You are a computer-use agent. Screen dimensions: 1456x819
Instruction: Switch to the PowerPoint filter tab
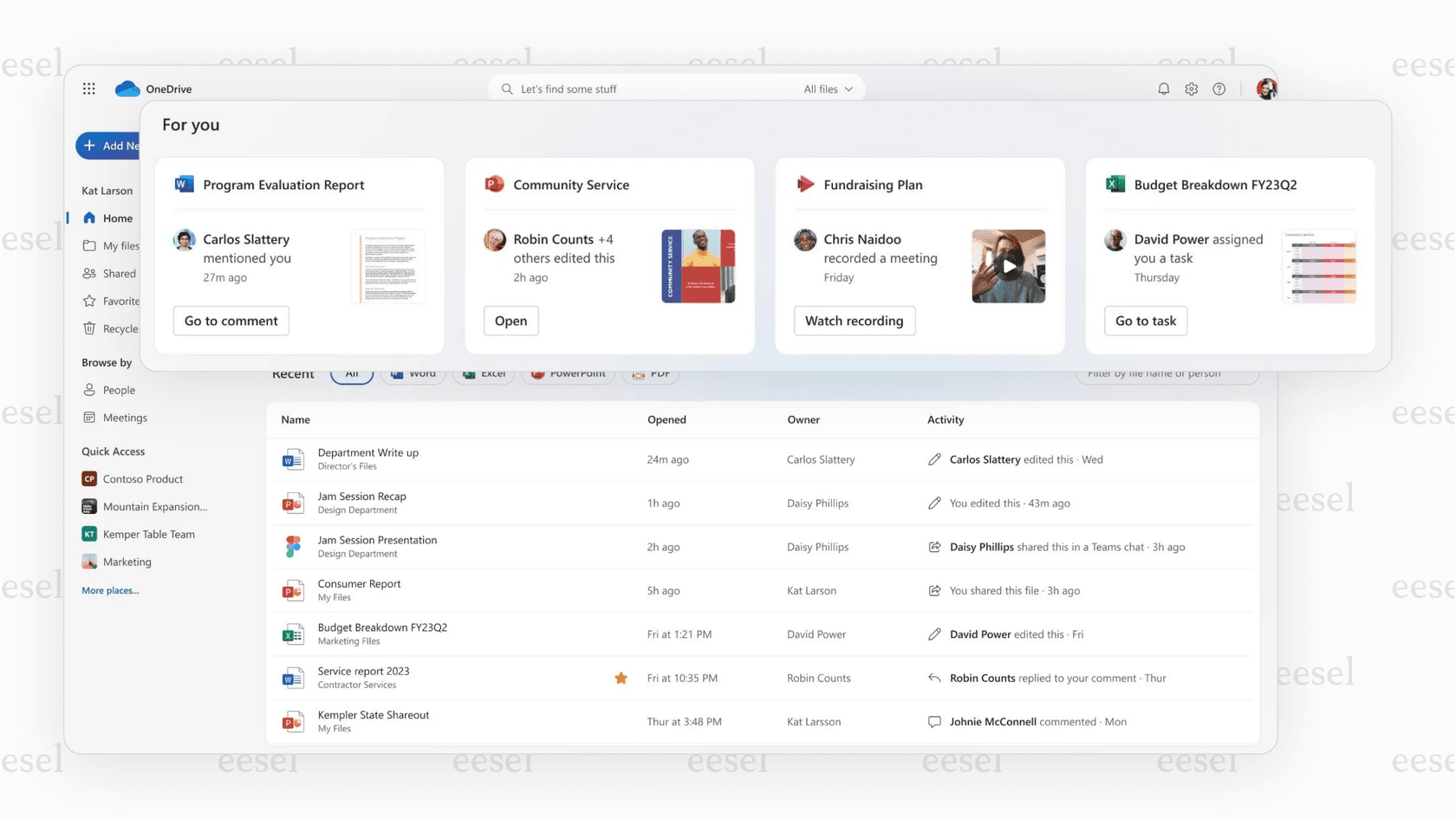(x=569, y=374)
